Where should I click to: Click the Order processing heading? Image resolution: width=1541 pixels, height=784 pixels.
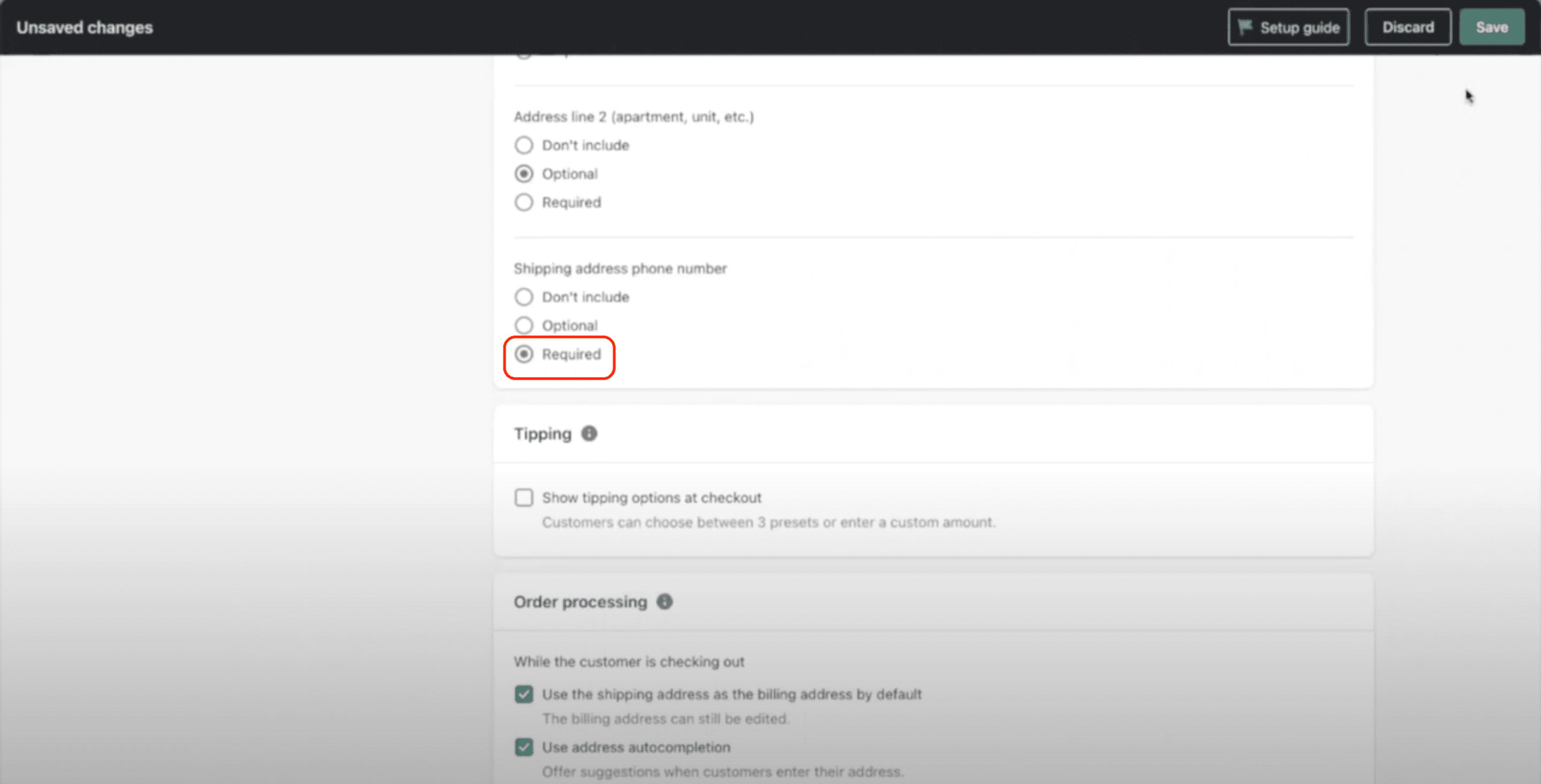click(x=580, y=602)
